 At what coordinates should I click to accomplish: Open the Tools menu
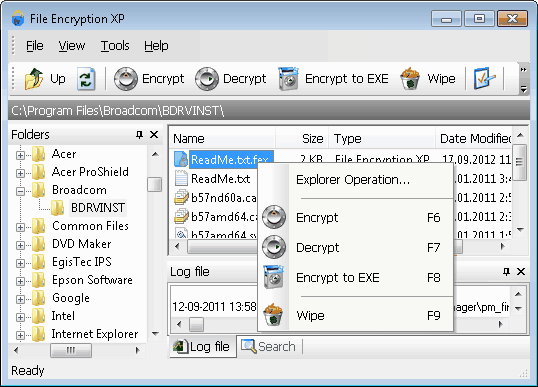[115, 46]
